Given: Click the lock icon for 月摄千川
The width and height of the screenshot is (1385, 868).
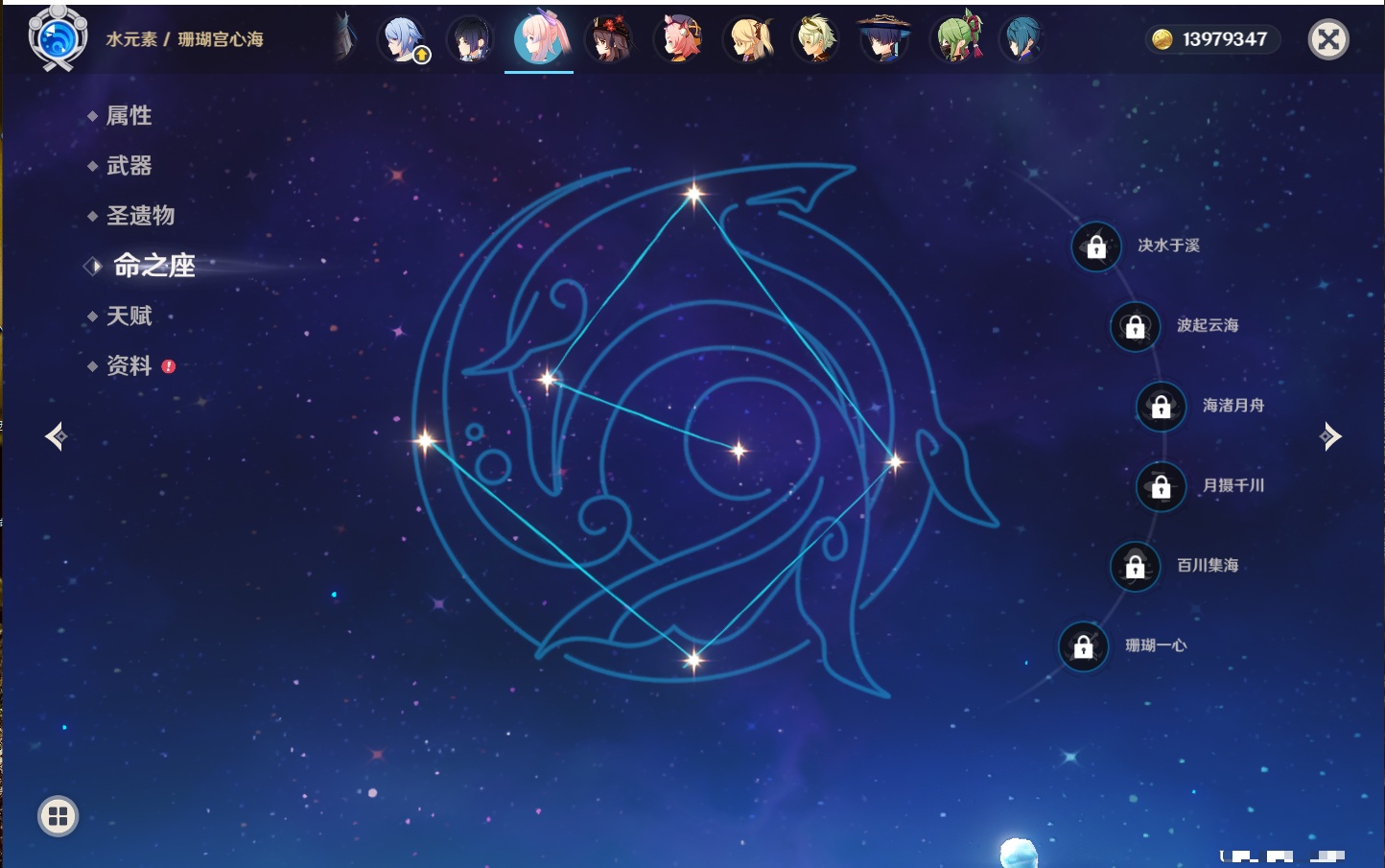Looking at the screenshot, I should click(x=1161, y=486).
